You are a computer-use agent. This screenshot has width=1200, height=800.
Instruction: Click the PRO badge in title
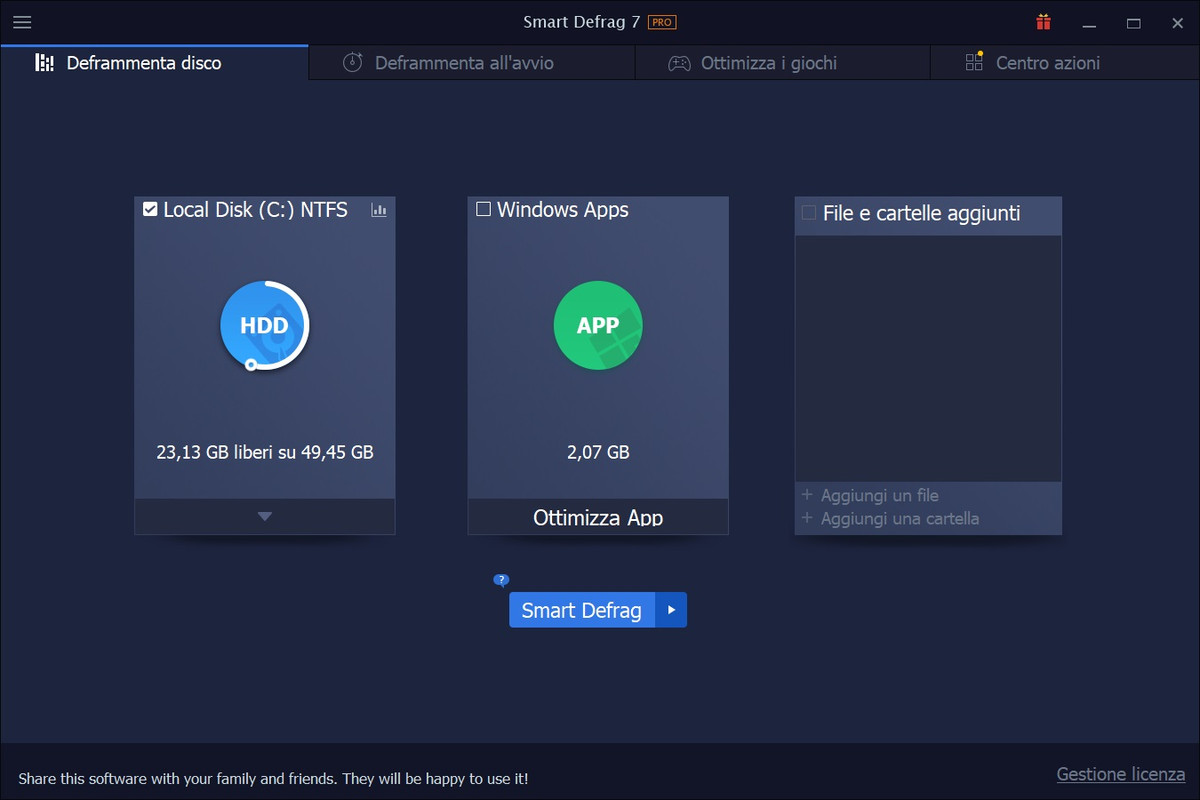click(662, 22)
